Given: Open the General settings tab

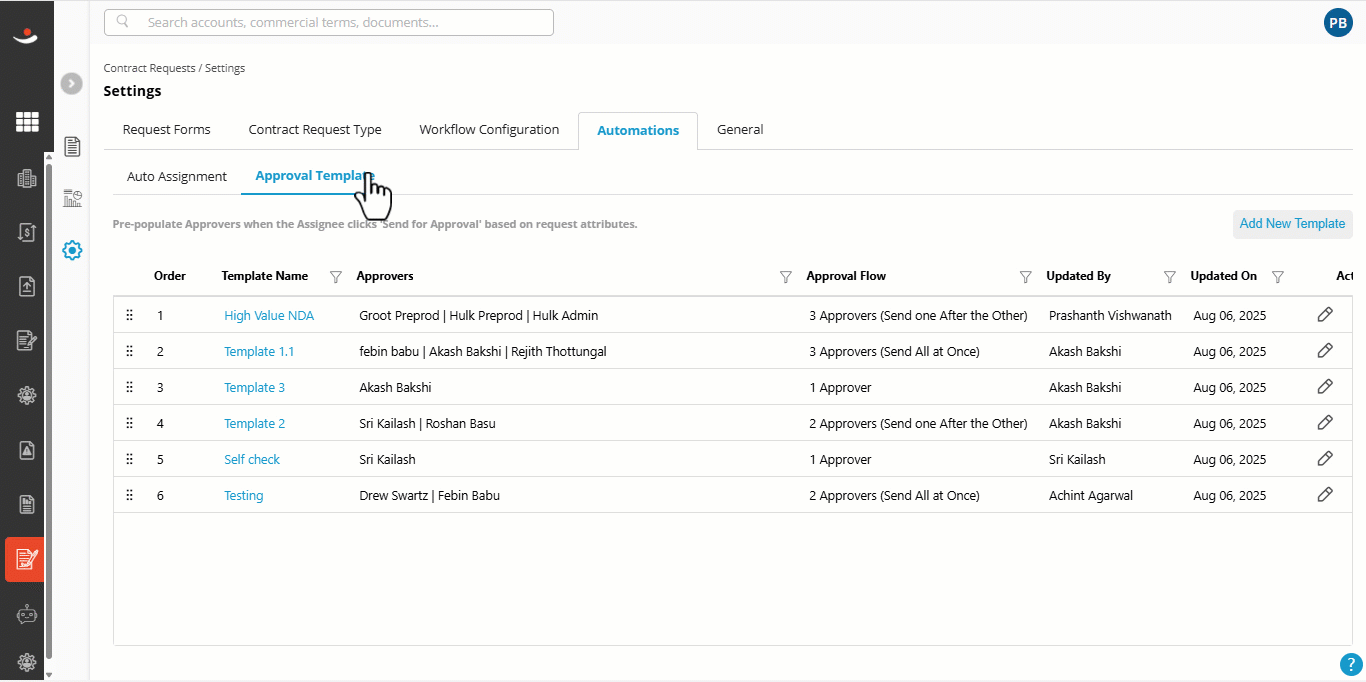Looking at the screenshot, I should 740,130.
